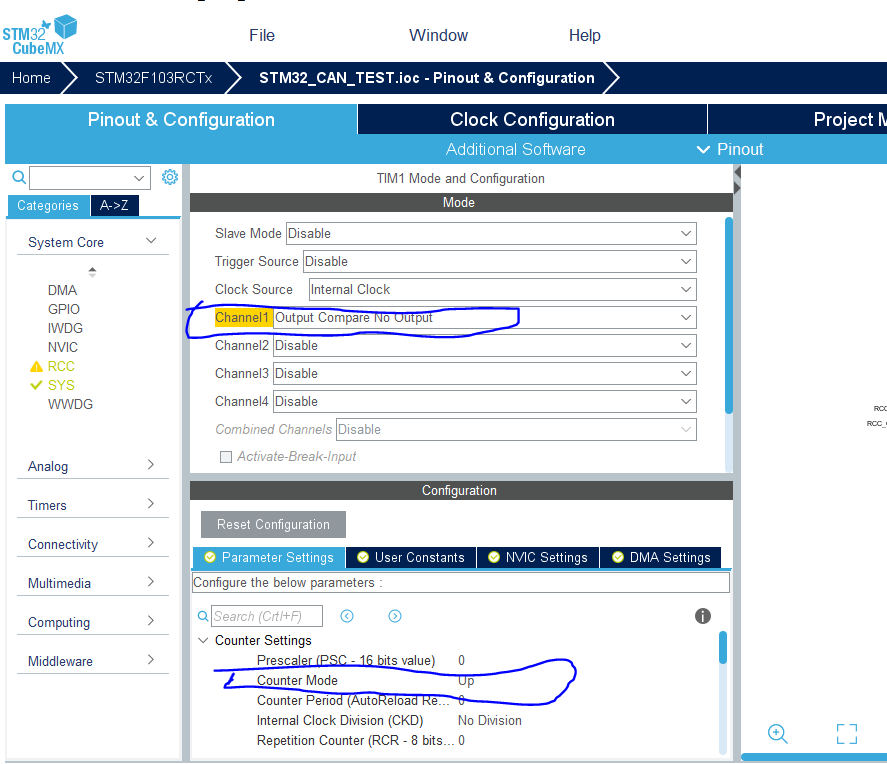
Task: Click the category search magnifier icon
Action: tap(19, 178)
